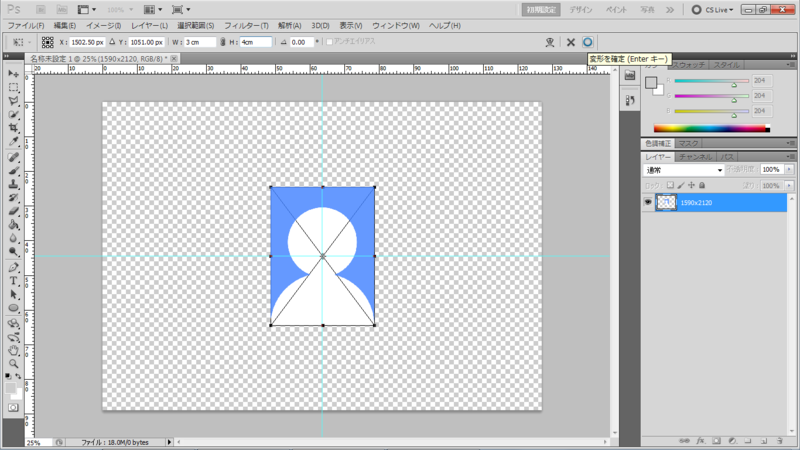Select the 3D Rotate tool
The image size is (800, 450).
point(13,324)
